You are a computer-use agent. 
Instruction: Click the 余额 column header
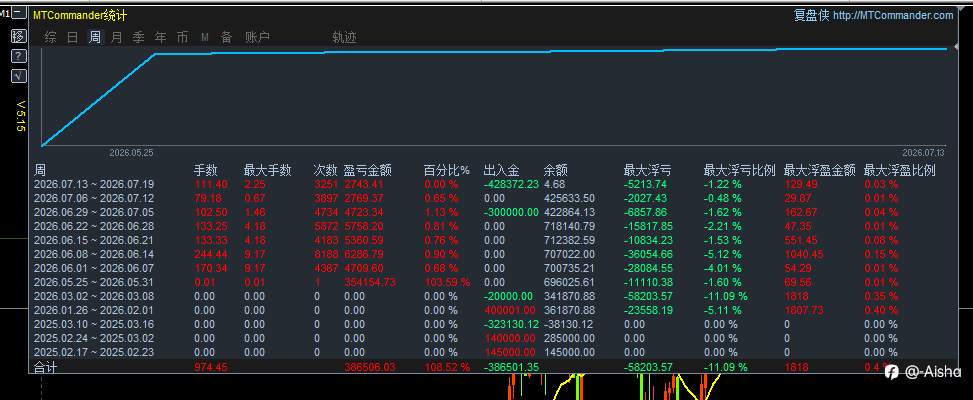click(x=556, y=171)
